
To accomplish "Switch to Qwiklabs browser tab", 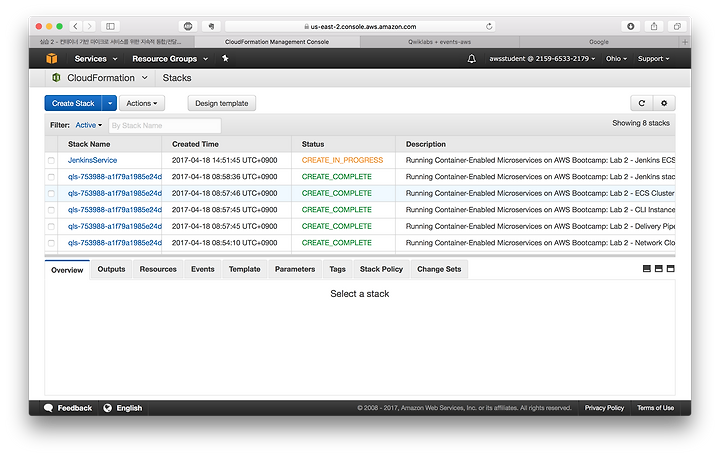I will coord(439,42).
